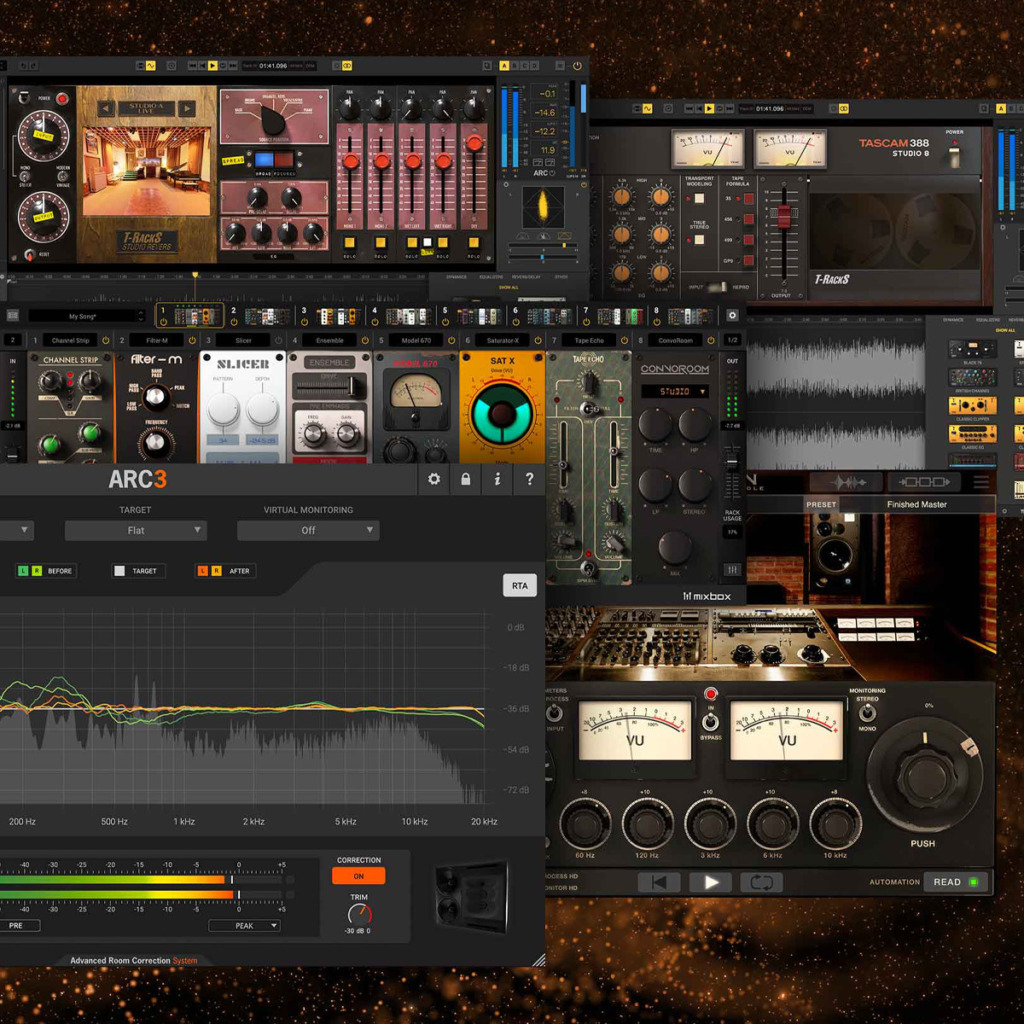Switch to waveform view in Master console

tap(848, 482)
